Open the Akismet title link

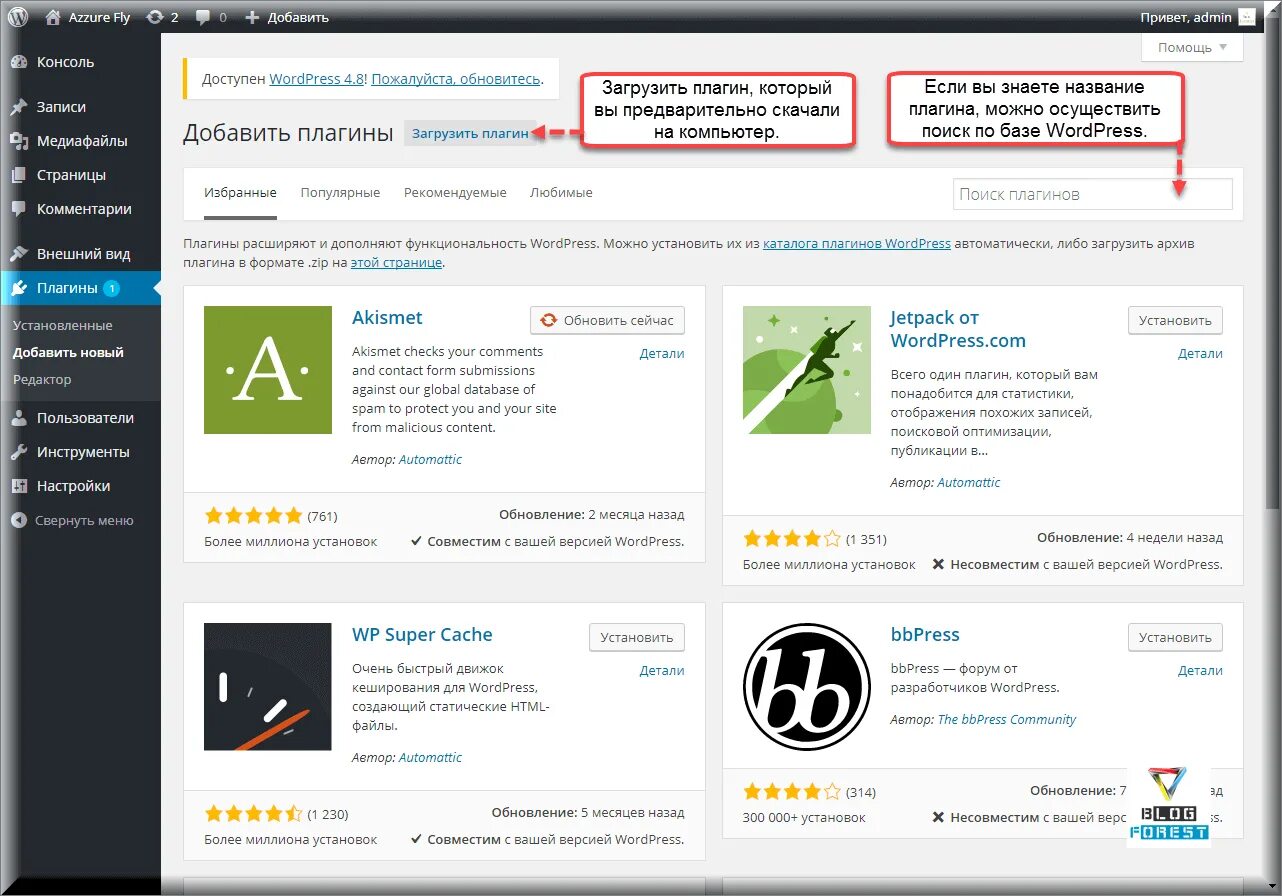pyautogui.click(x=387, y=317)
